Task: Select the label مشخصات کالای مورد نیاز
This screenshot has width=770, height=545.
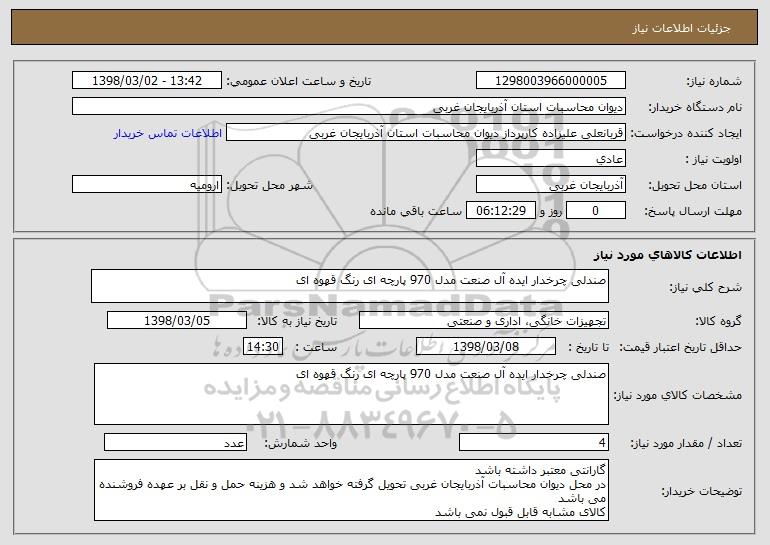Action: click(678, 395)
